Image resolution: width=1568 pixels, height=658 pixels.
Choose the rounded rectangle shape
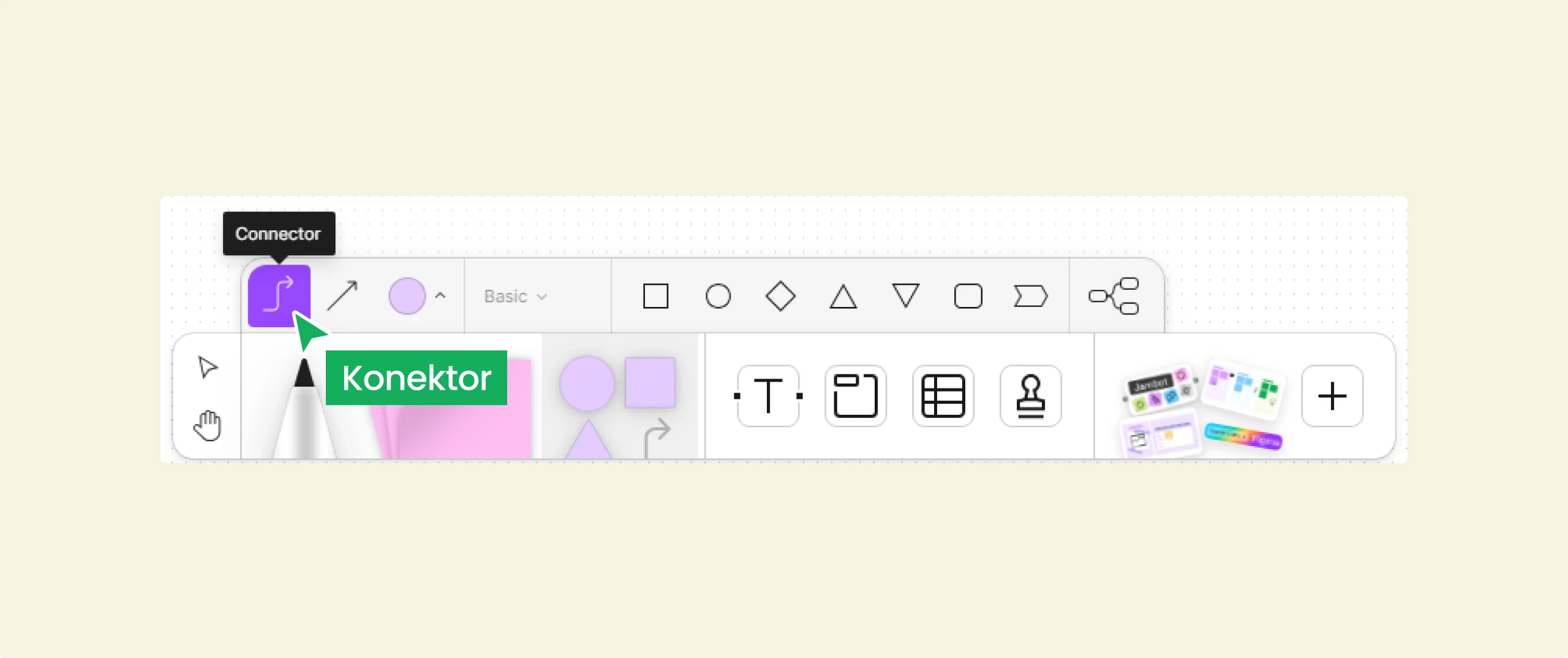[968, 297]
